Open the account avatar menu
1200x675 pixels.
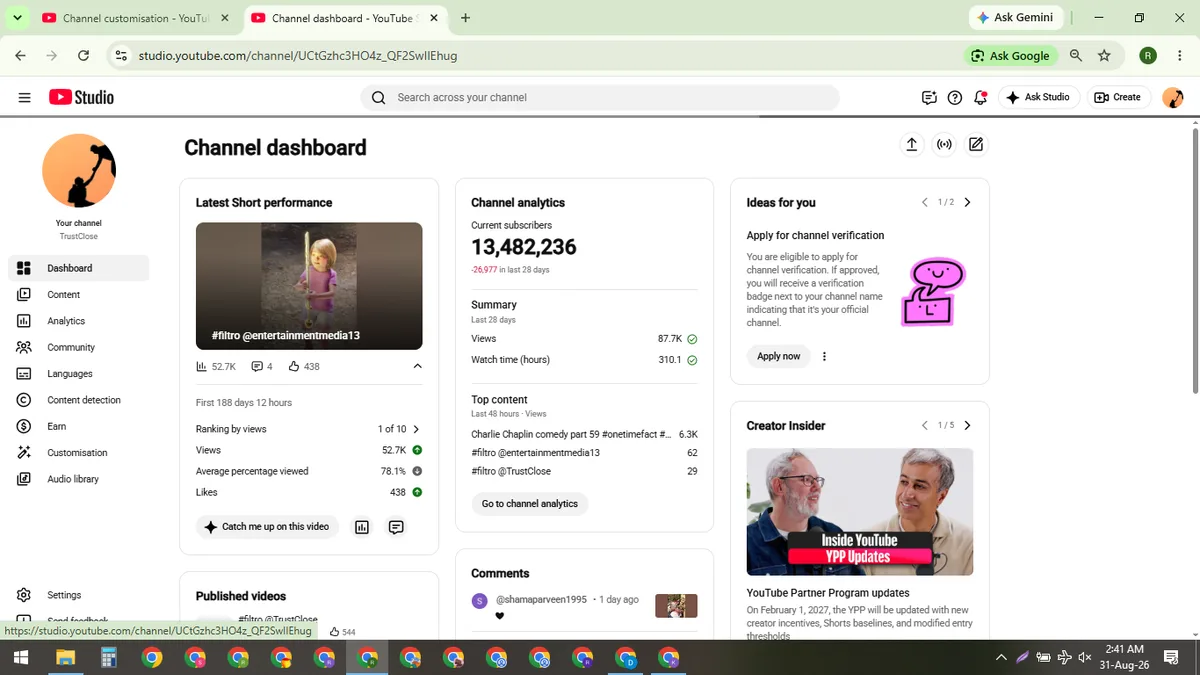tap(1172, 97)
